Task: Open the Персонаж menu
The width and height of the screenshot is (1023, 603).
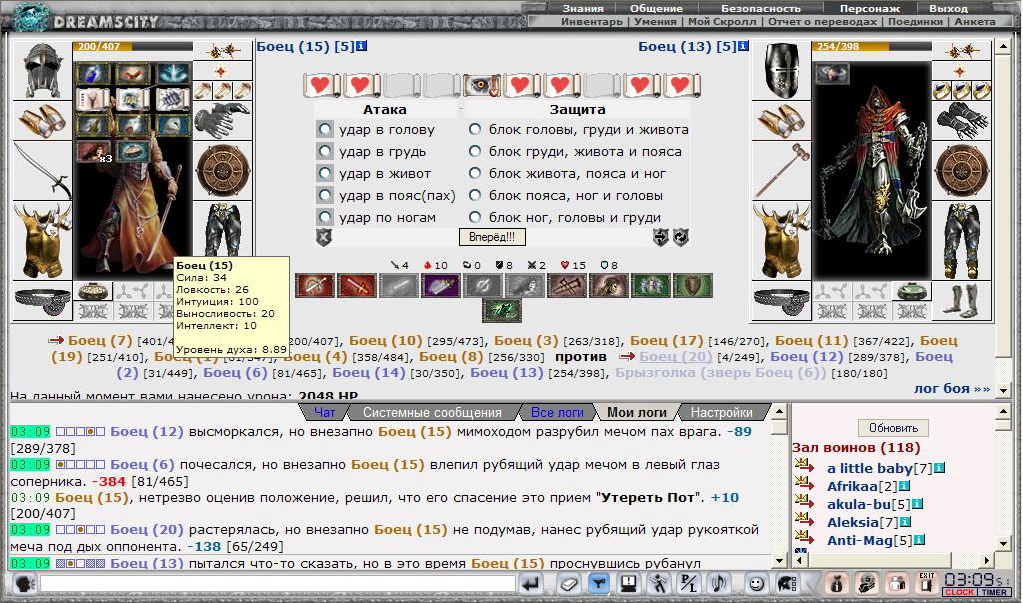Action: (x=870, y=8)
